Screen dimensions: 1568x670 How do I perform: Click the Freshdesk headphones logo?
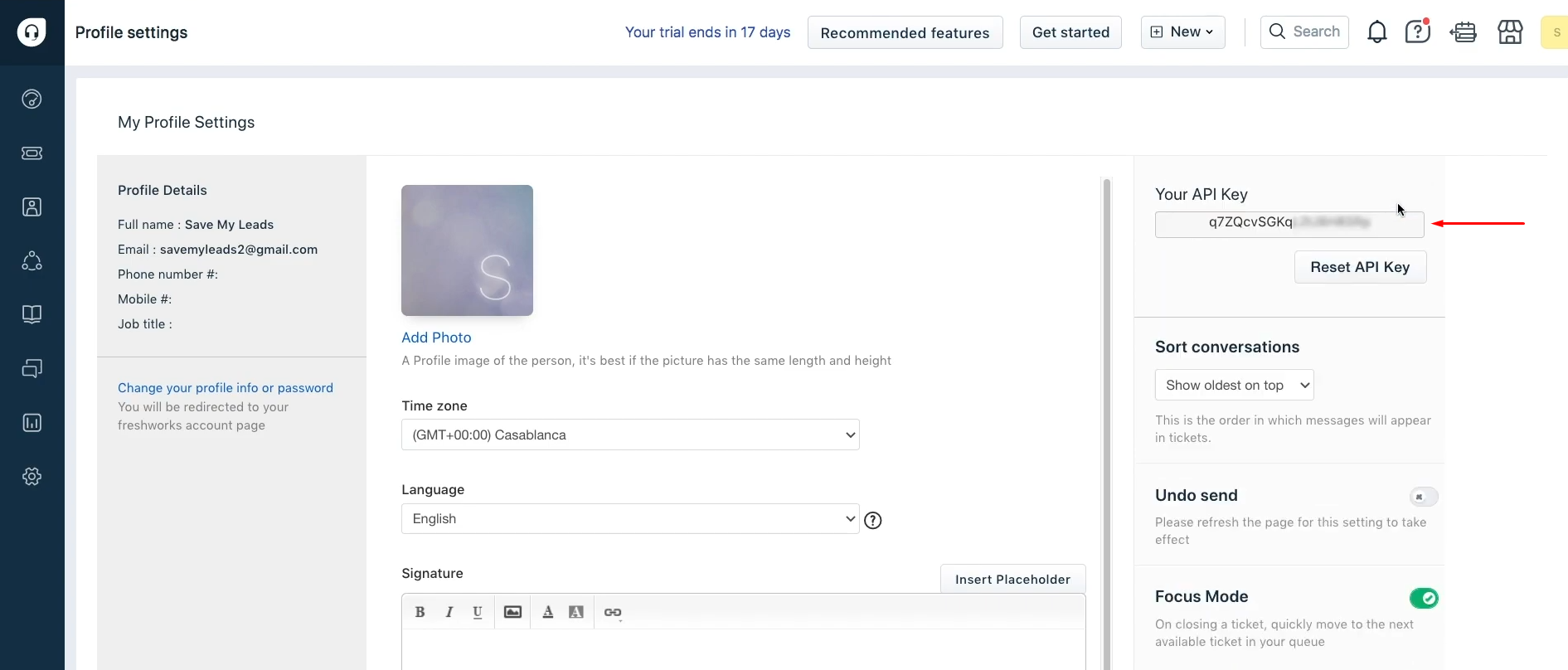click(32, 32)
